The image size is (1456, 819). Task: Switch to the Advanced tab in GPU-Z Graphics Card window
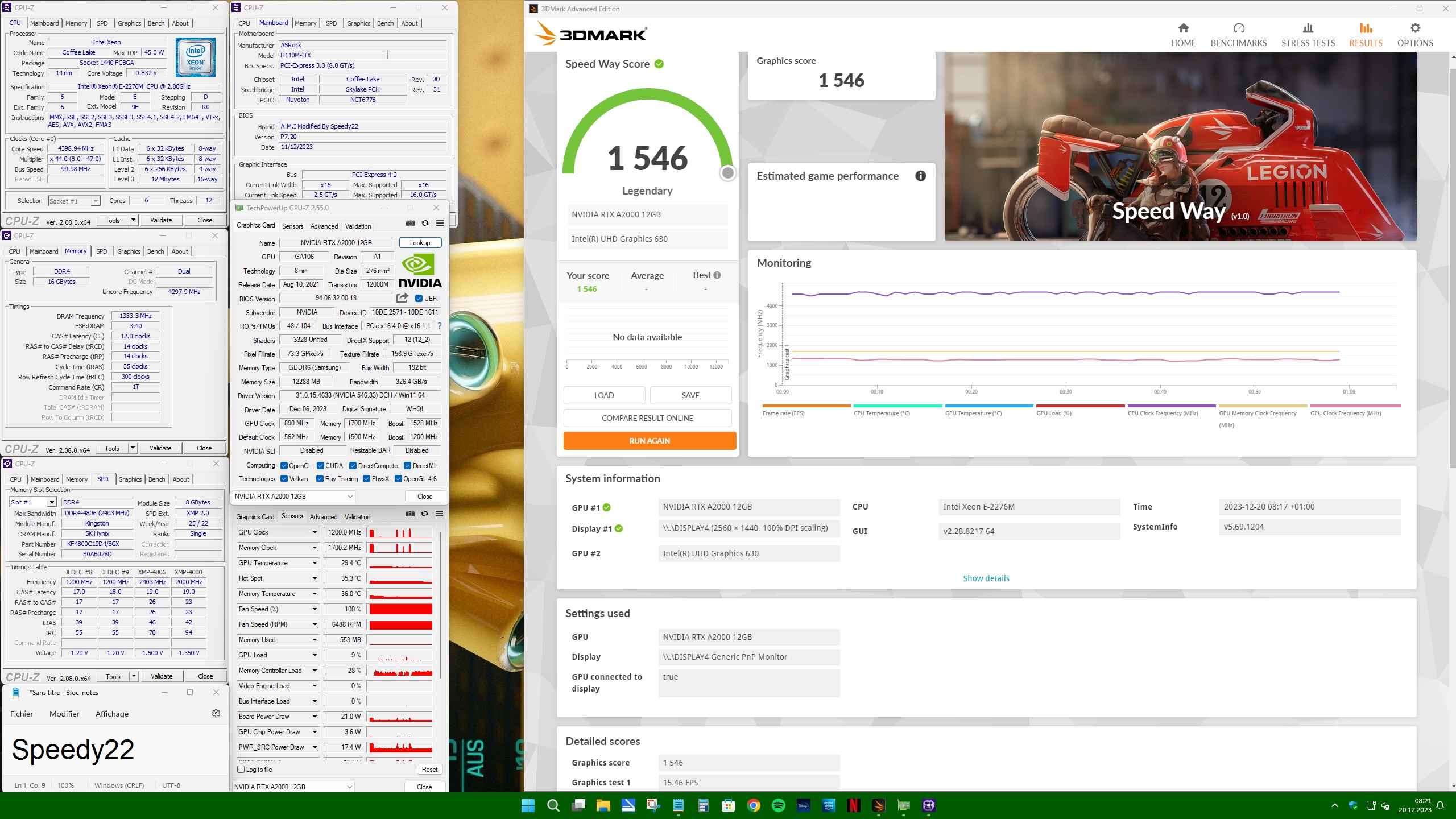[x=324, y=226]
